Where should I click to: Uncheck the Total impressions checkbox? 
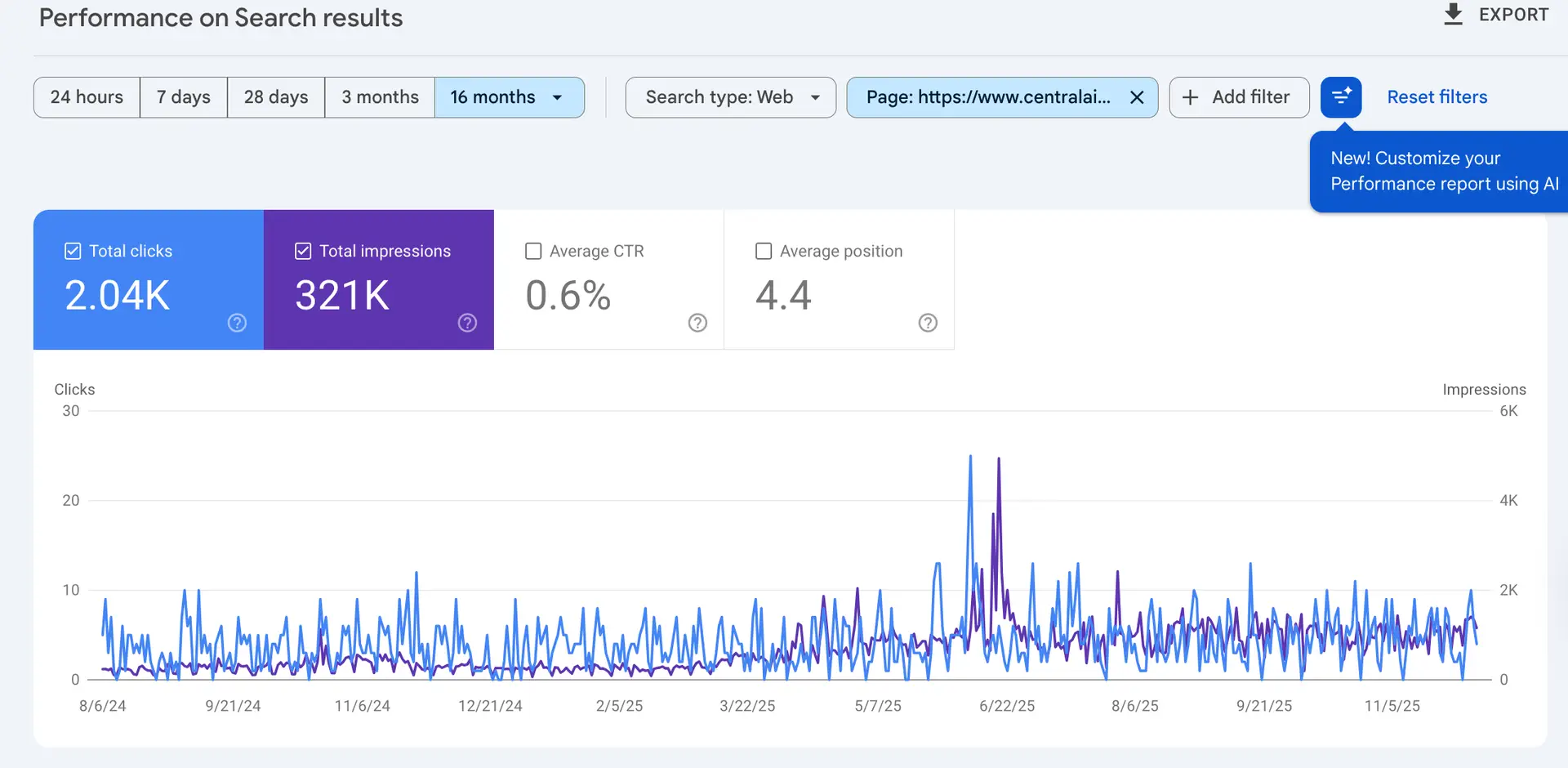pos(303,251)
